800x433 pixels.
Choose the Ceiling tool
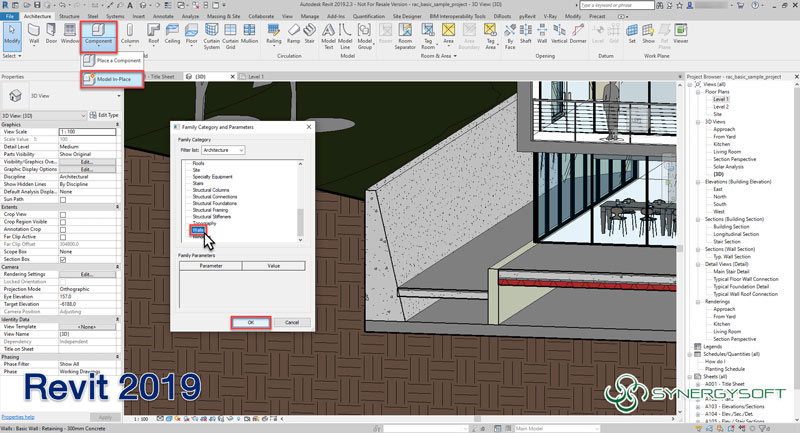pos(172,34)
